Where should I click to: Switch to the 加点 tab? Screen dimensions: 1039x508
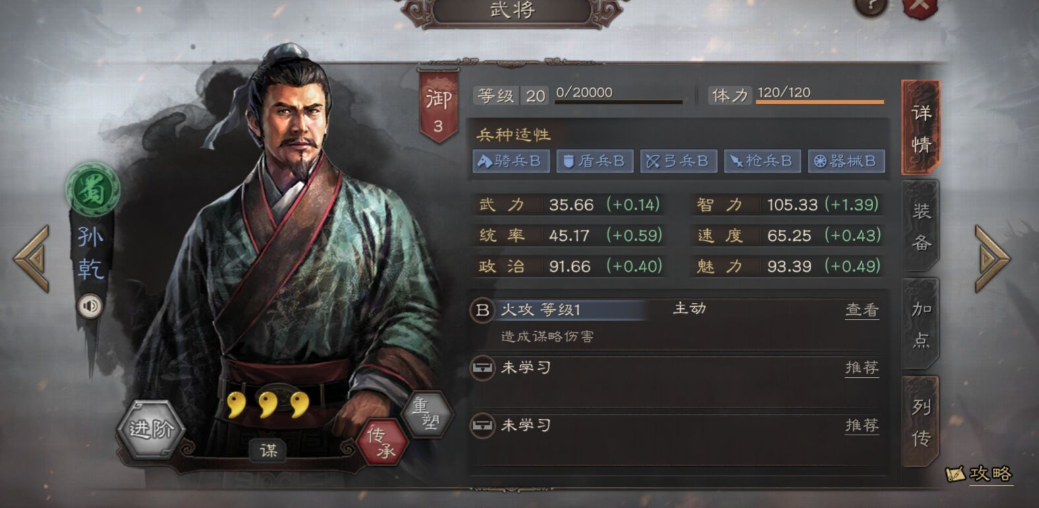click(x=921, y=324)
